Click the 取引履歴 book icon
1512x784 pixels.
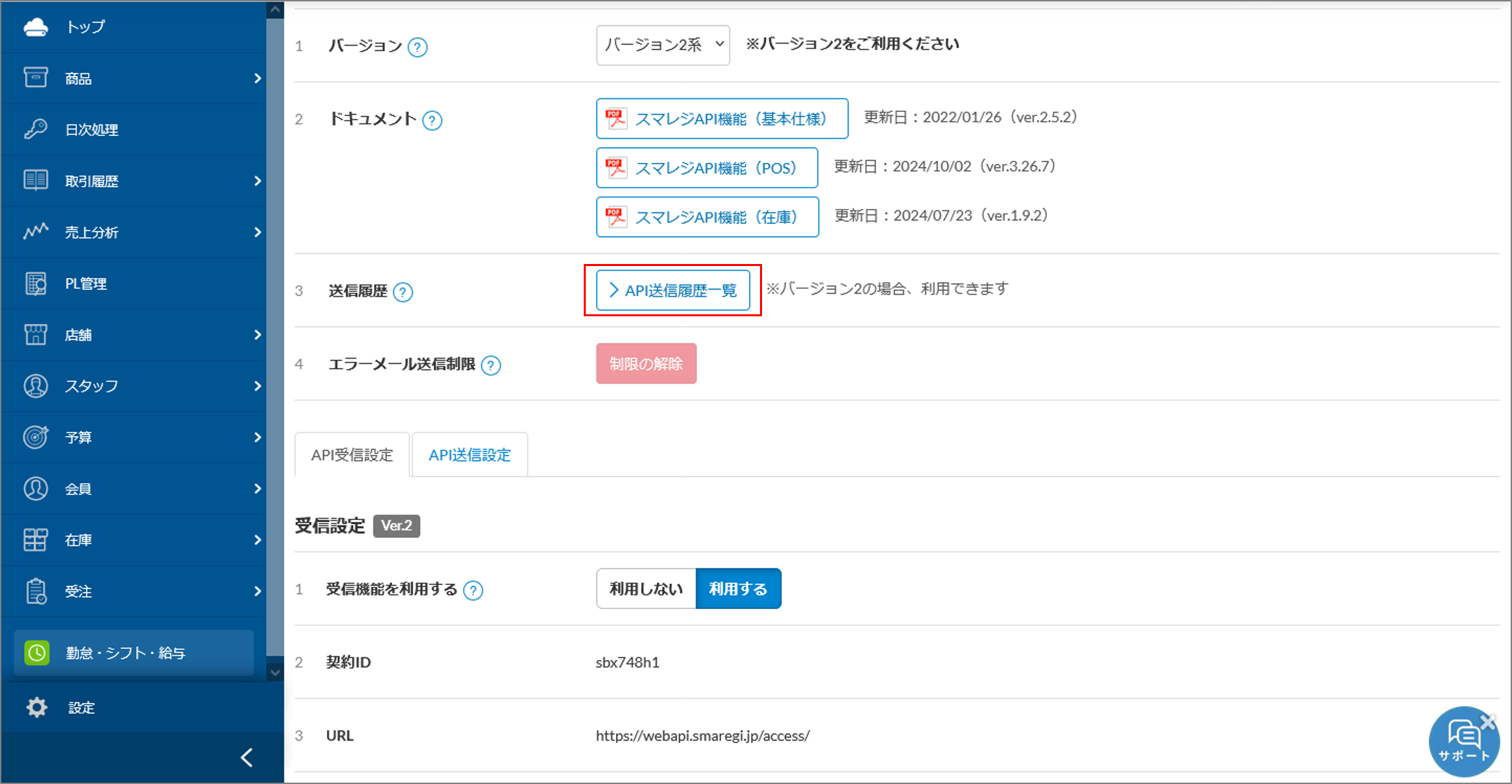36,180
